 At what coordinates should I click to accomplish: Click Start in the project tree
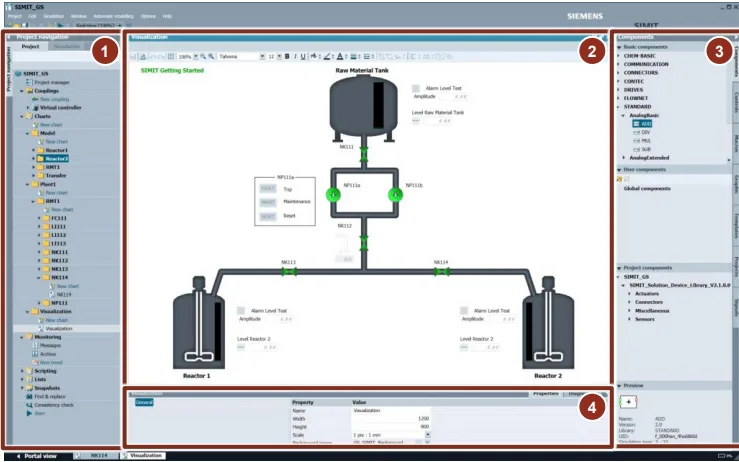(40, 413)
